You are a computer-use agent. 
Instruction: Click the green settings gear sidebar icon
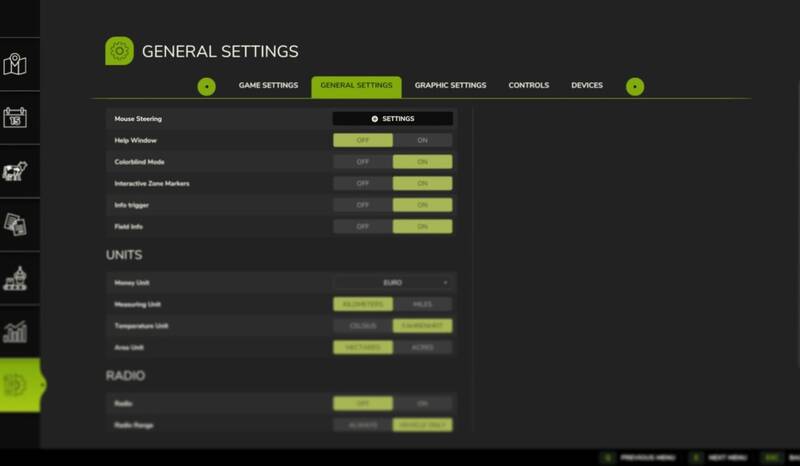(x=16, y=385)
